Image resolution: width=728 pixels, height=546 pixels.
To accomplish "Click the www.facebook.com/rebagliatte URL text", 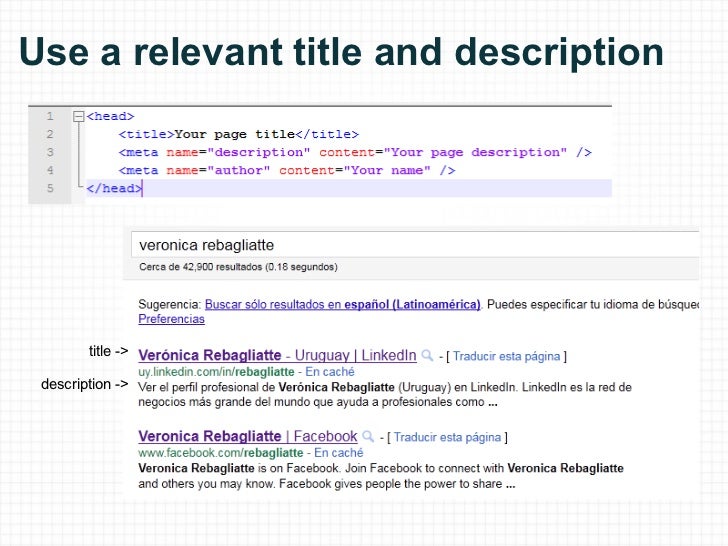I will [221, 453].
